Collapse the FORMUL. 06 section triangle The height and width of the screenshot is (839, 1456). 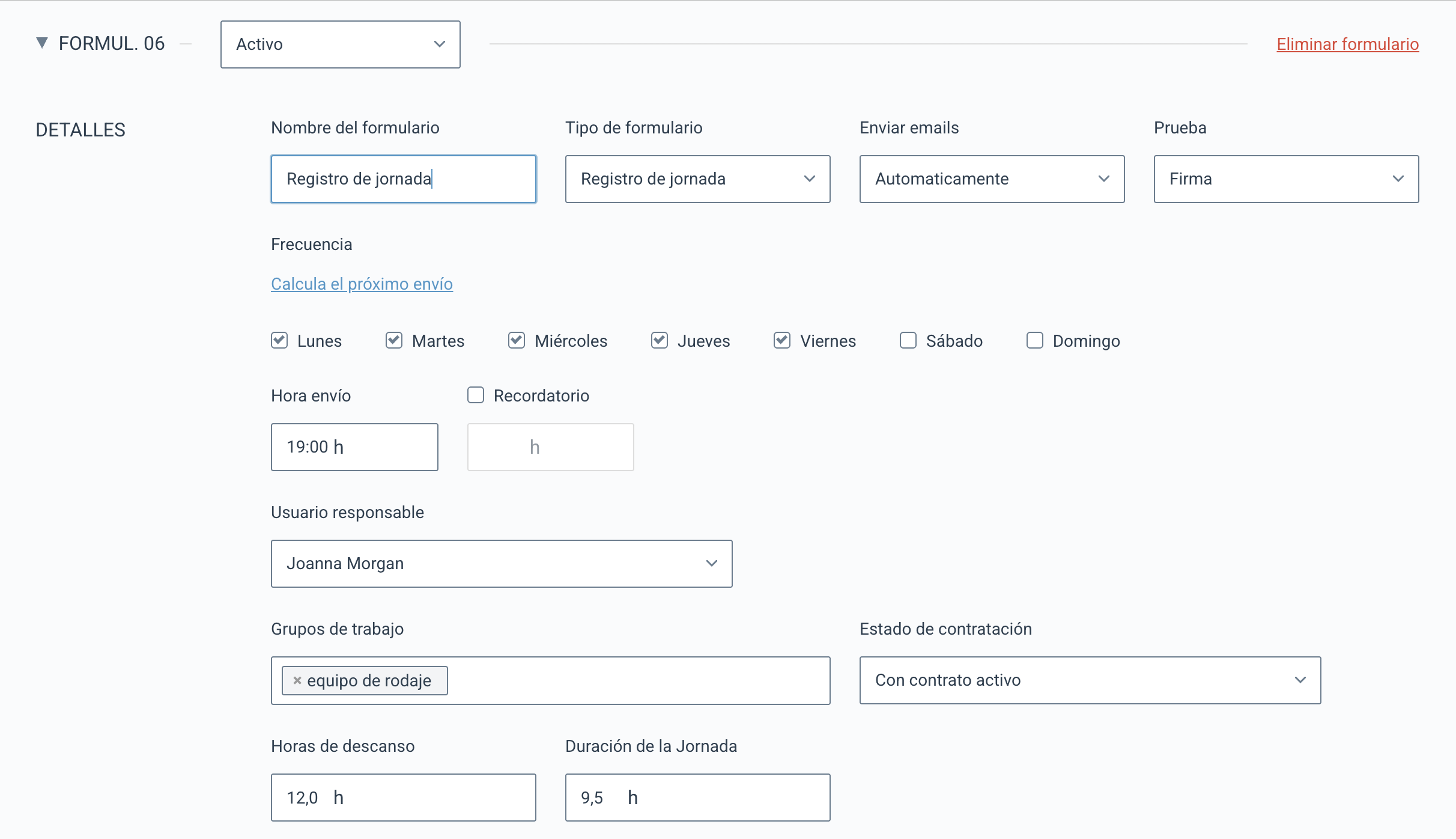[42, 43]
